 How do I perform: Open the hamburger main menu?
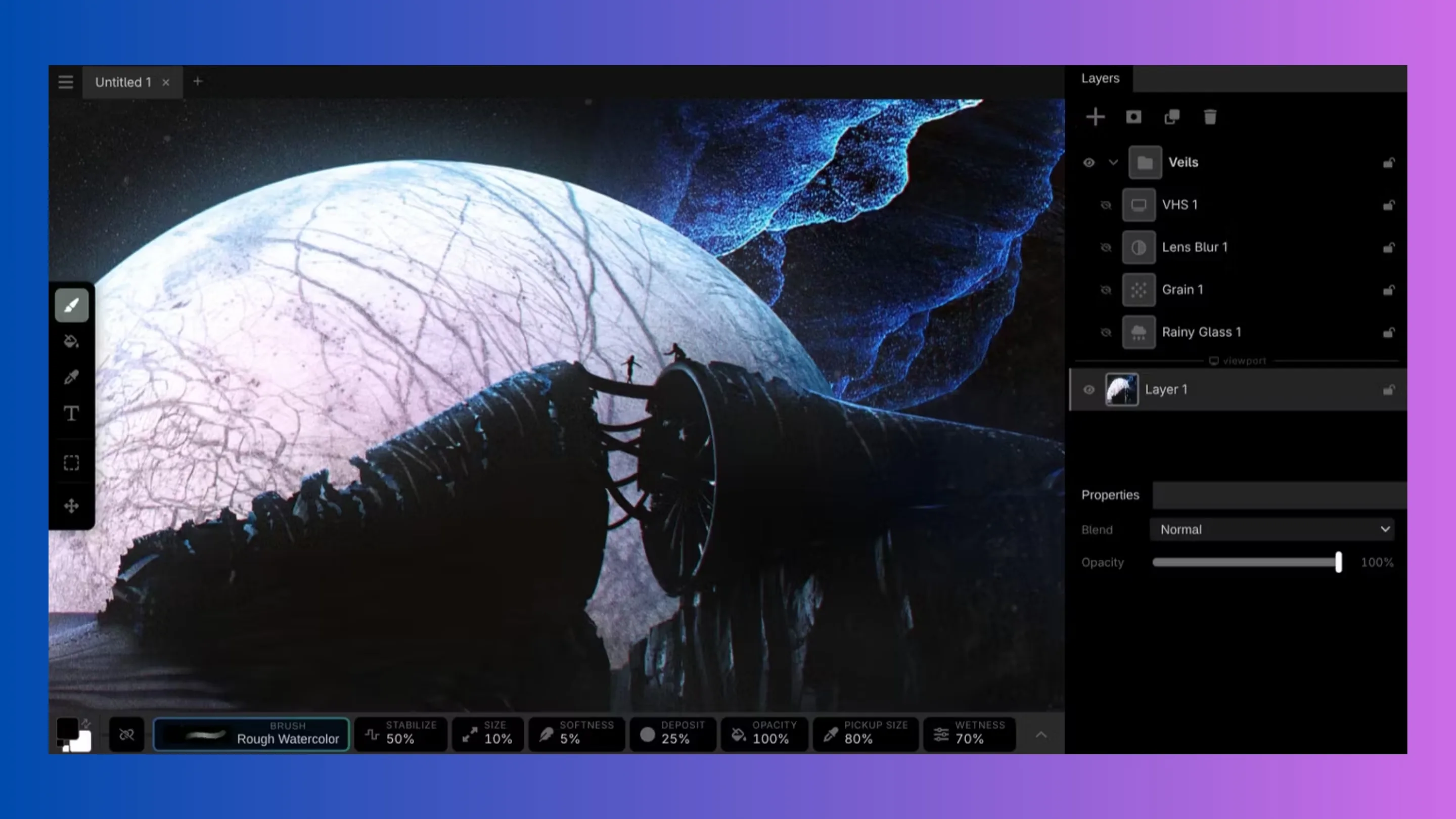66,82
